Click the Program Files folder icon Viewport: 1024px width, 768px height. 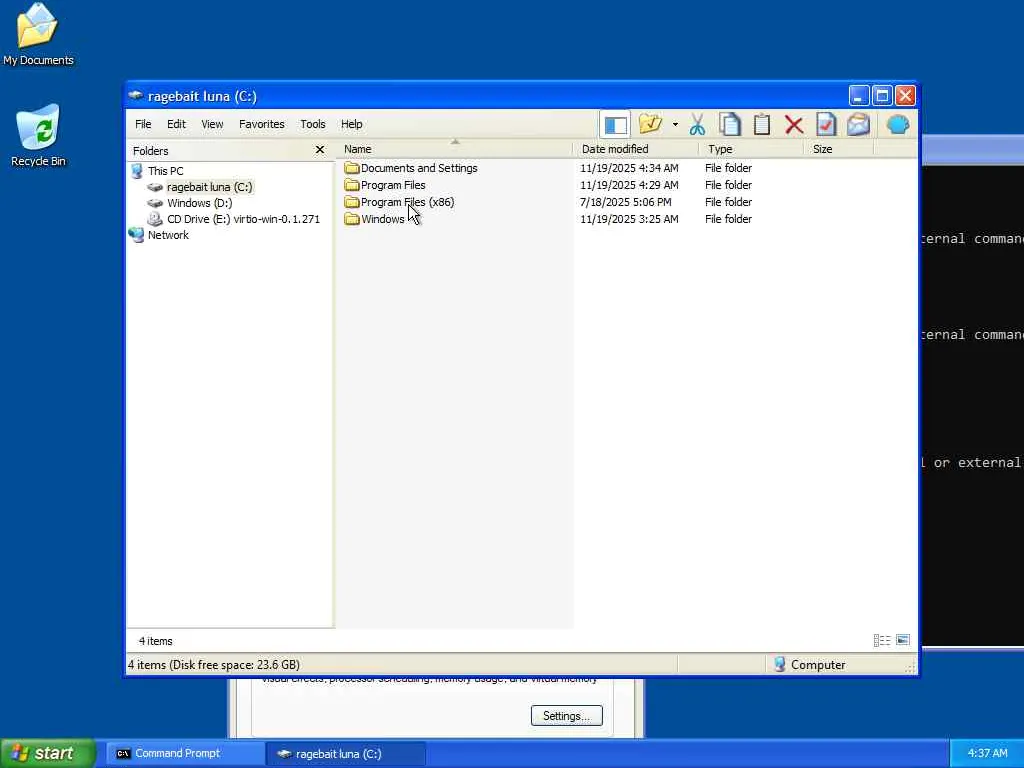352,185
